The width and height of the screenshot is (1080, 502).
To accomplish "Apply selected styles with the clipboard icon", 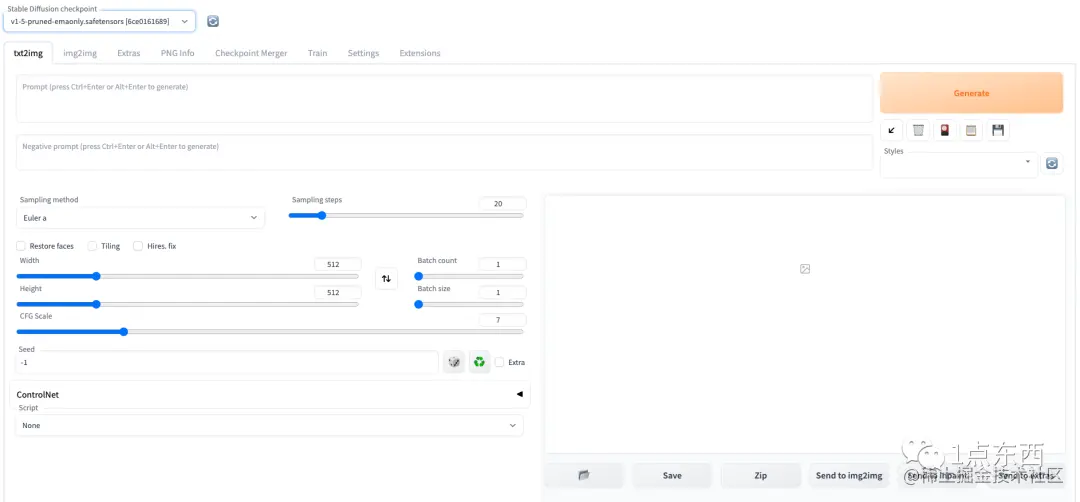I will [971, 130].
